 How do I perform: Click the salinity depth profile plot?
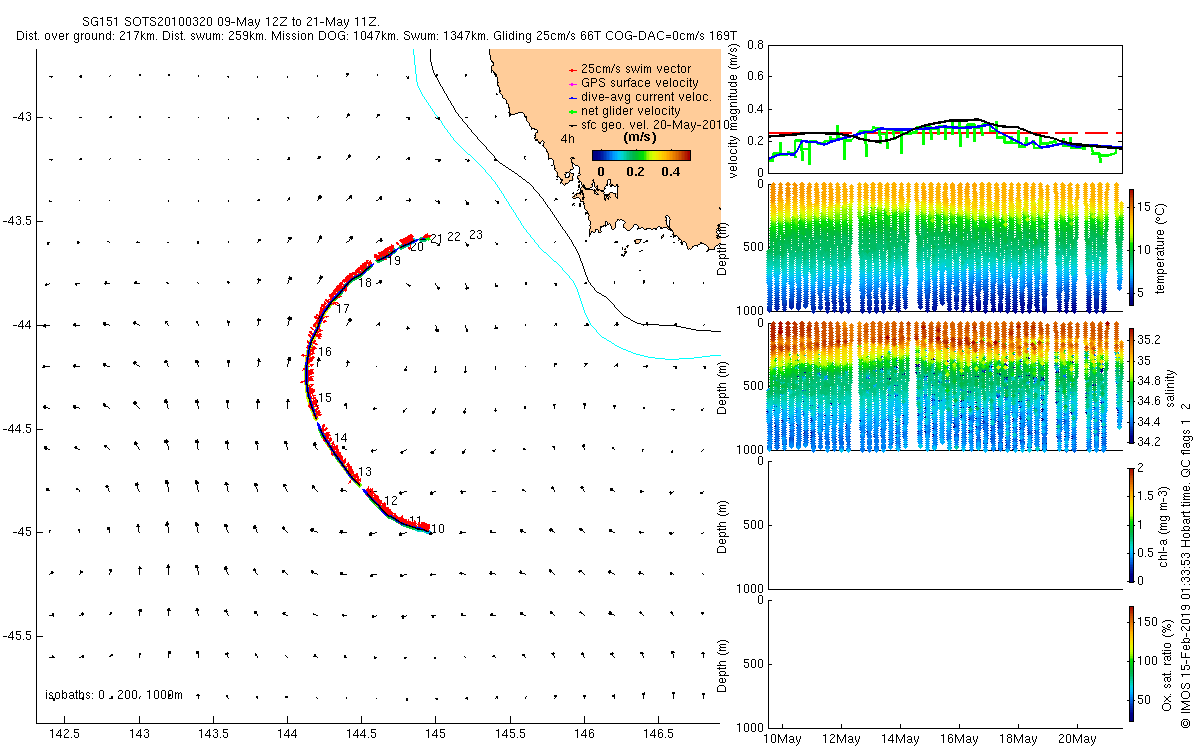(x=945, y=386)
